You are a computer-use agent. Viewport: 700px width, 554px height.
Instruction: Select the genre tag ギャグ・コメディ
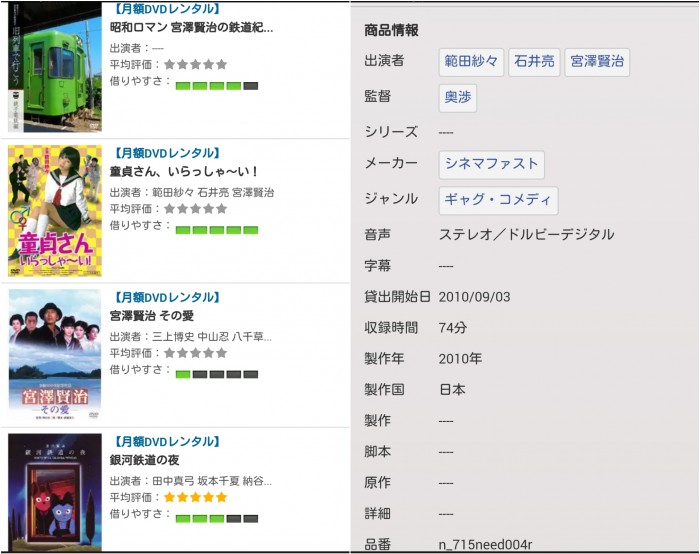click(498, 200)
